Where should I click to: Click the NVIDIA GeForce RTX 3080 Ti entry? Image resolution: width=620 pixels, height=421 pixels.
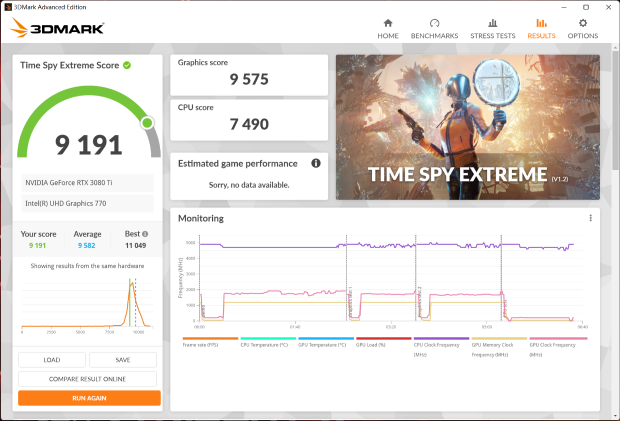pos(87,183)
